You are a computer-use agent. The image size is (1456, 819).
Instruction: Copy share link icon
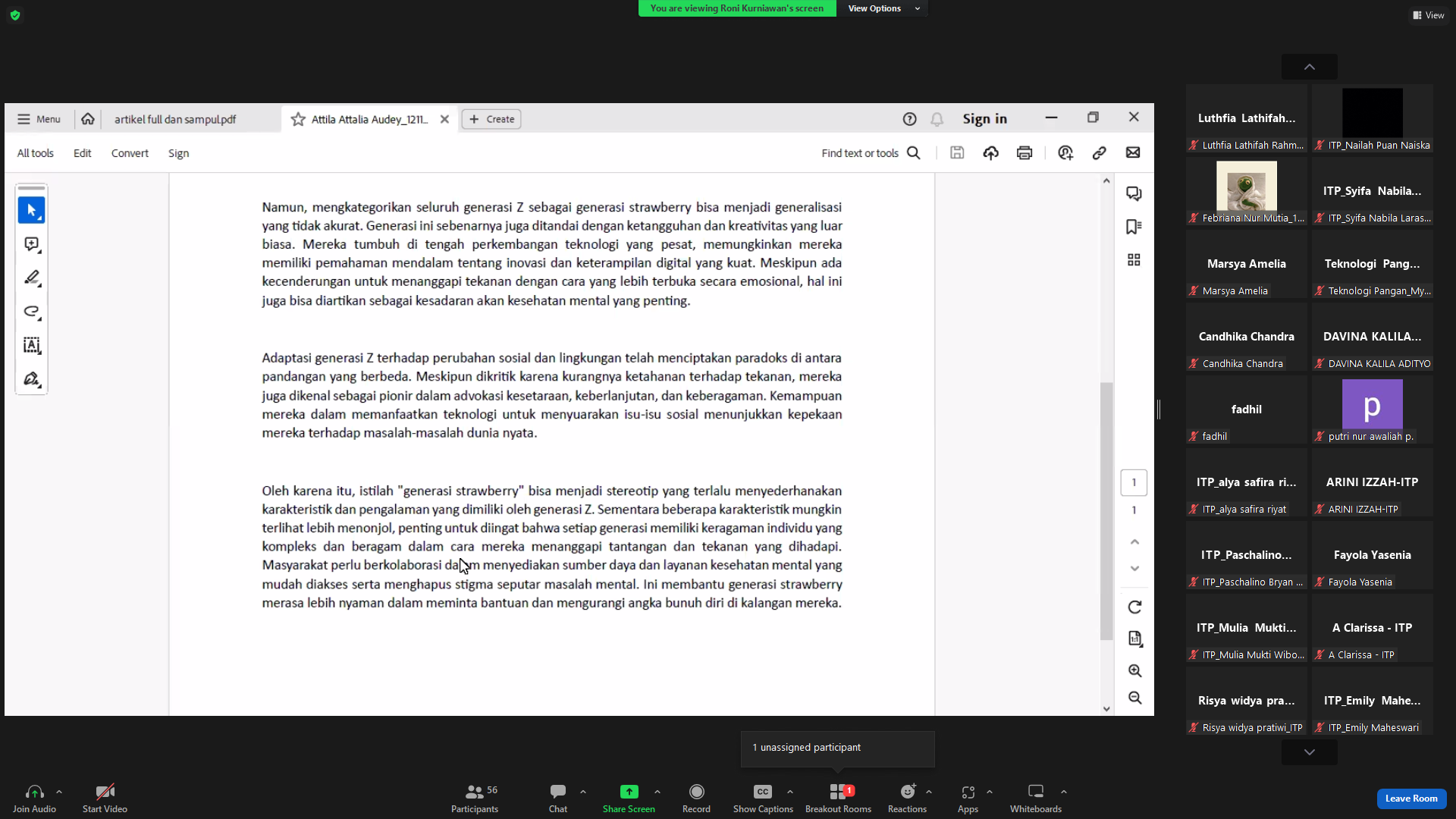pos(1099,153)
